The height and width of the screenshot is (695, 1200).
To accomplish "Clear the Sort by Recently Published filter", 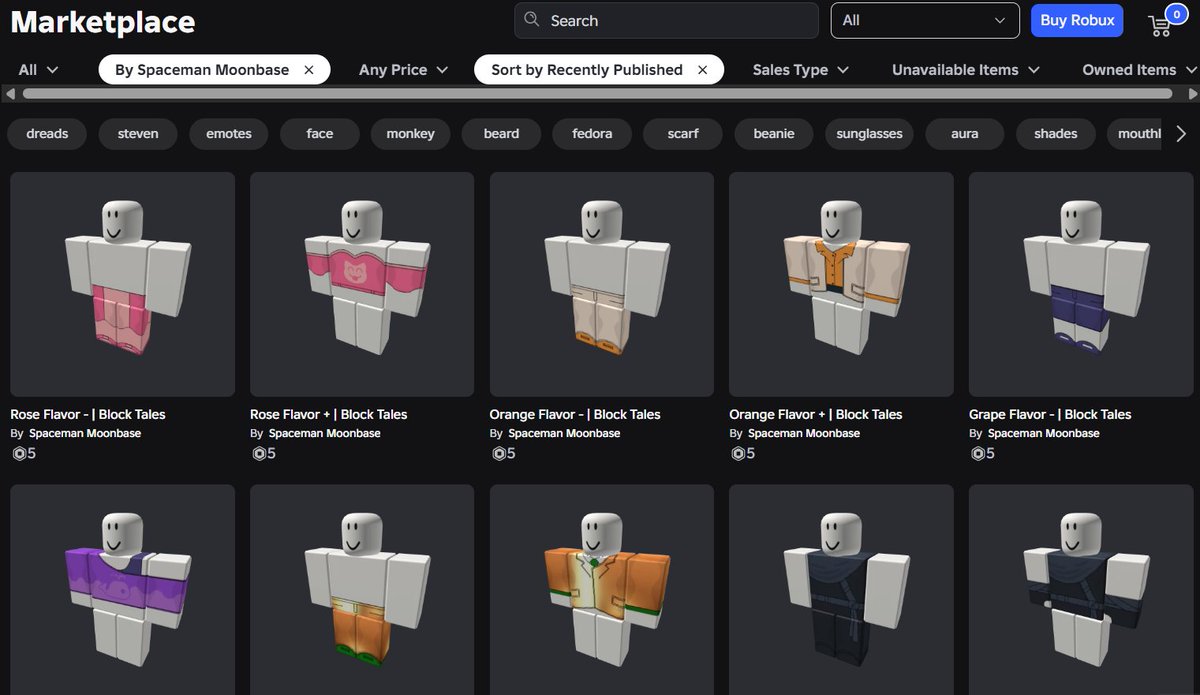I will pos(703,70).
